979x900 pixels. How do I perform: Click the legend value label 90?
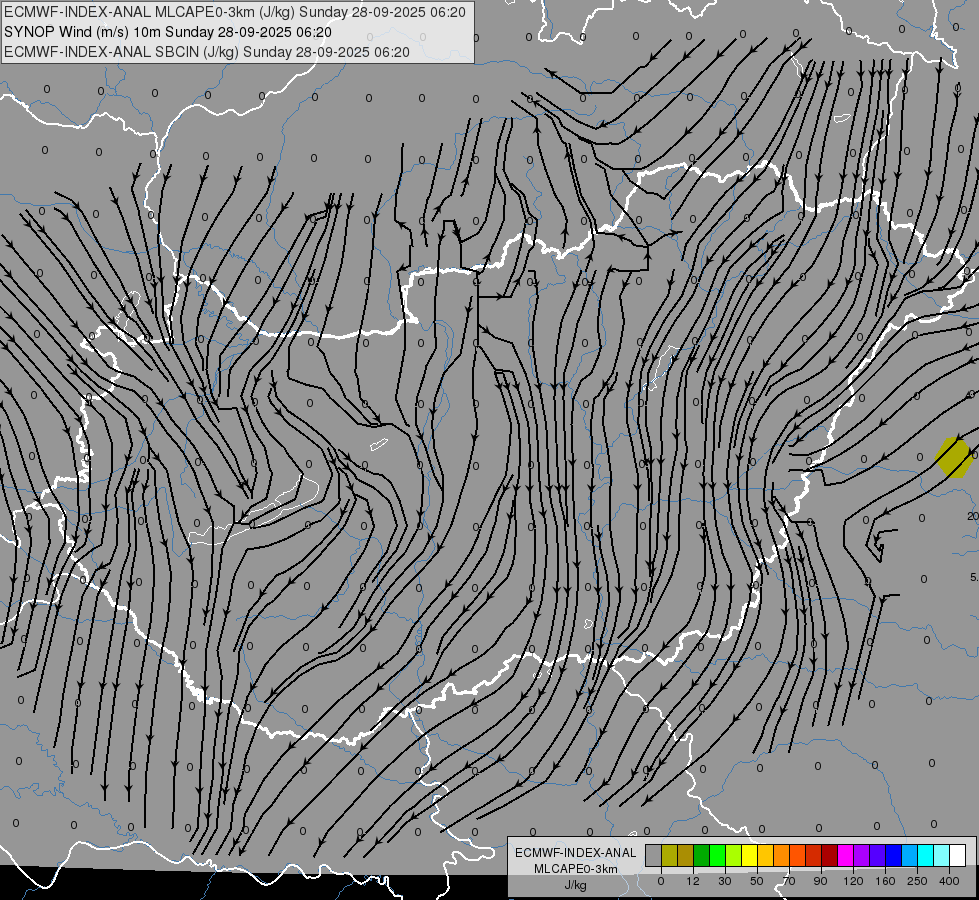(x=820, y=881)
